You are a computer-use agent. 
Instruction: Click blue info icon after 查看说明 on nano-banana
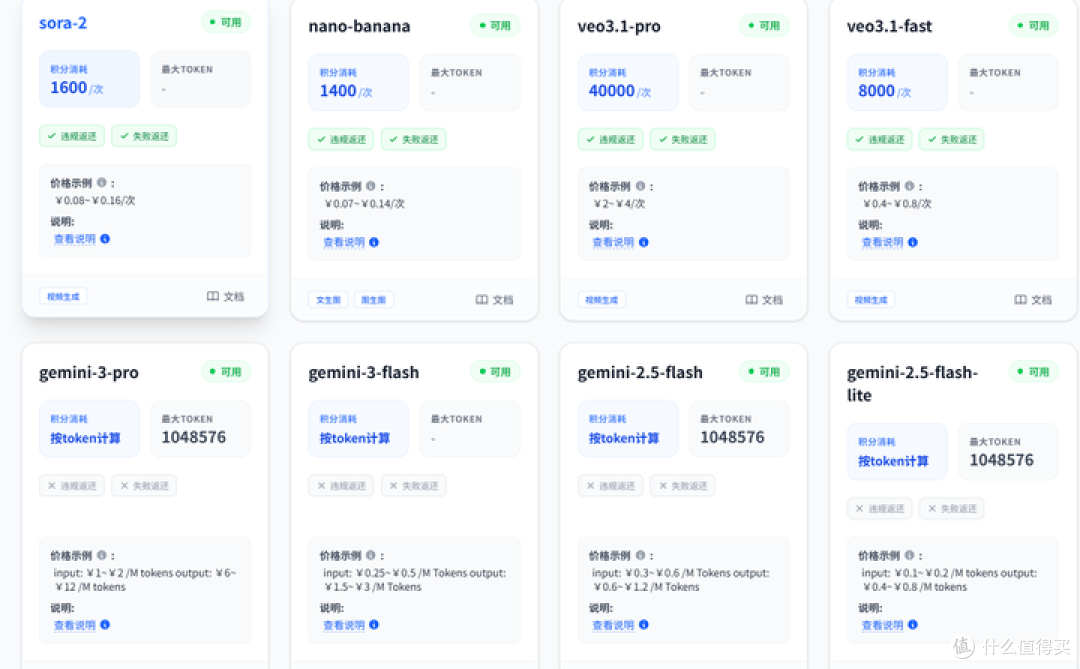pyautogui.click(x=374, y=242)
